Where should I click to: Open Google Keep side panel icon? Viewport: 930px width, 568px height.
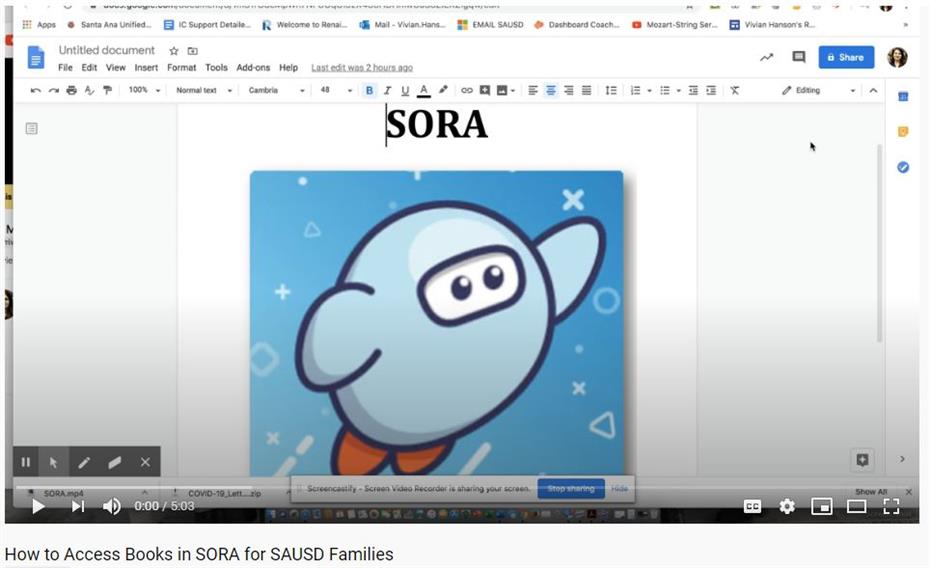coord(903,132)
